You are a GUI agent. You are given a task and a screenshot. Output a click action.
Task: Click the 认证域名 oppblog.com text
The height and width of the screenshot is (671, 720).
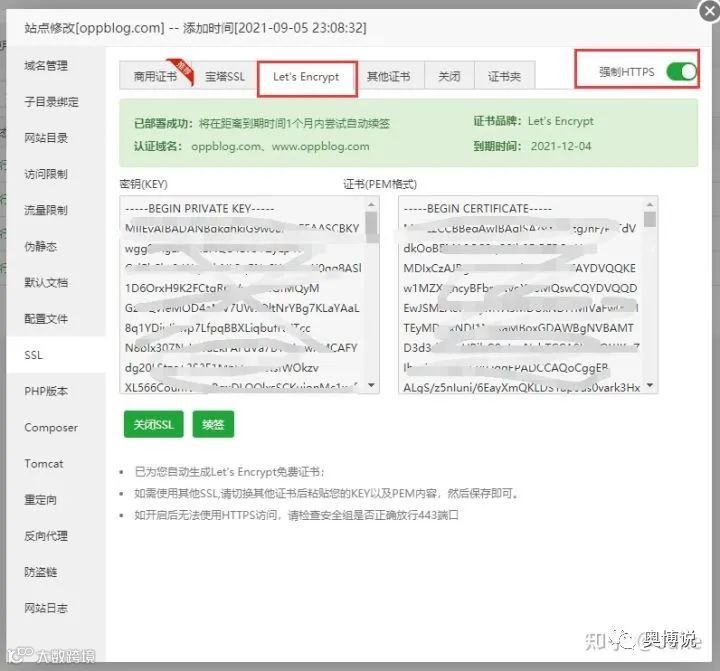tap(280, 147)
